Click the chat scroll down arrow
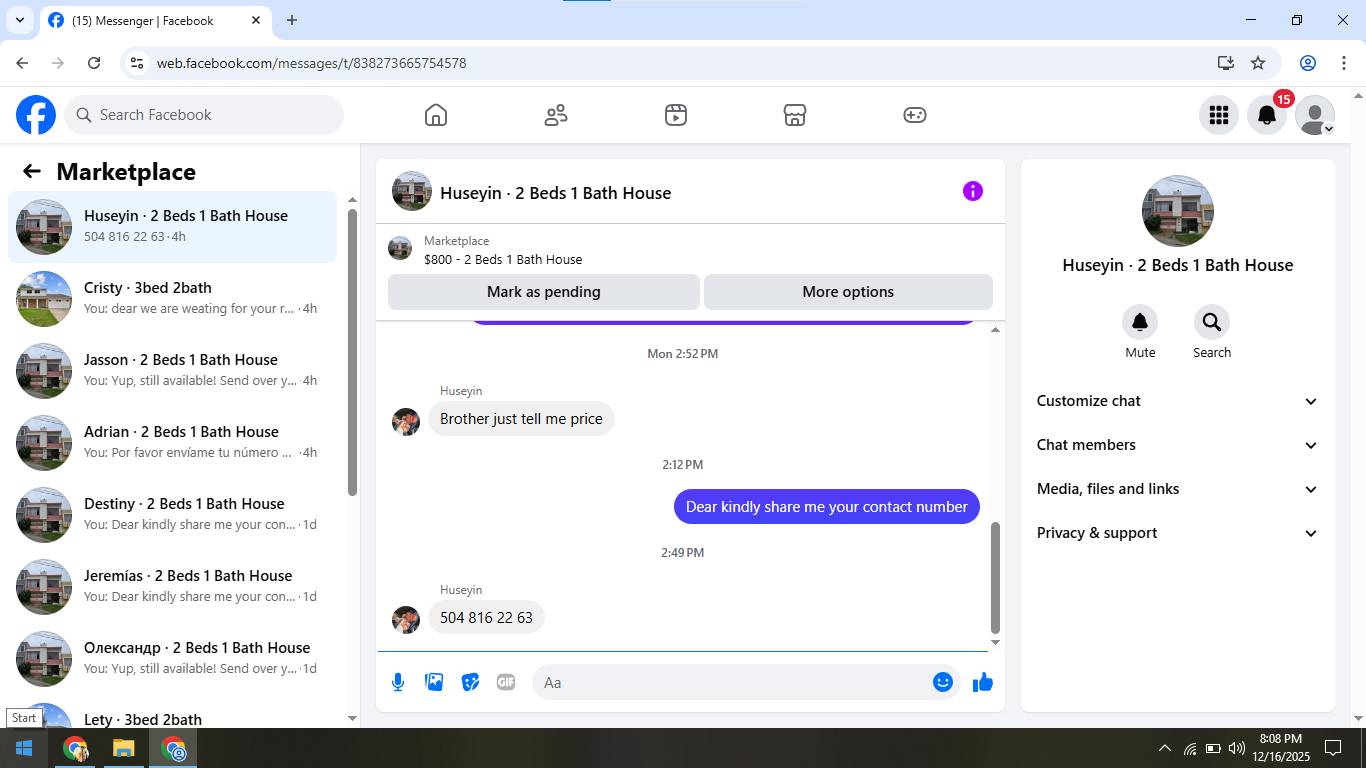This screenshot has width=1366, height=768. click(995, 643)
